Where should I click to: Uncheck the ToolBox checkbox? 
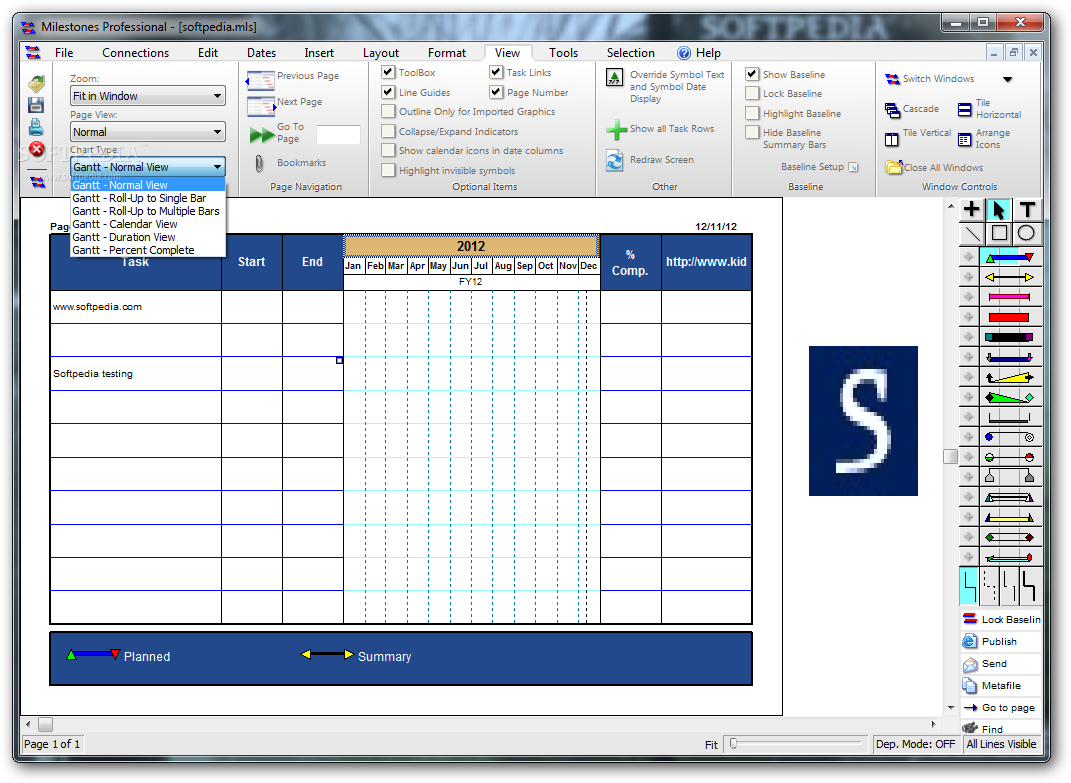388,72
